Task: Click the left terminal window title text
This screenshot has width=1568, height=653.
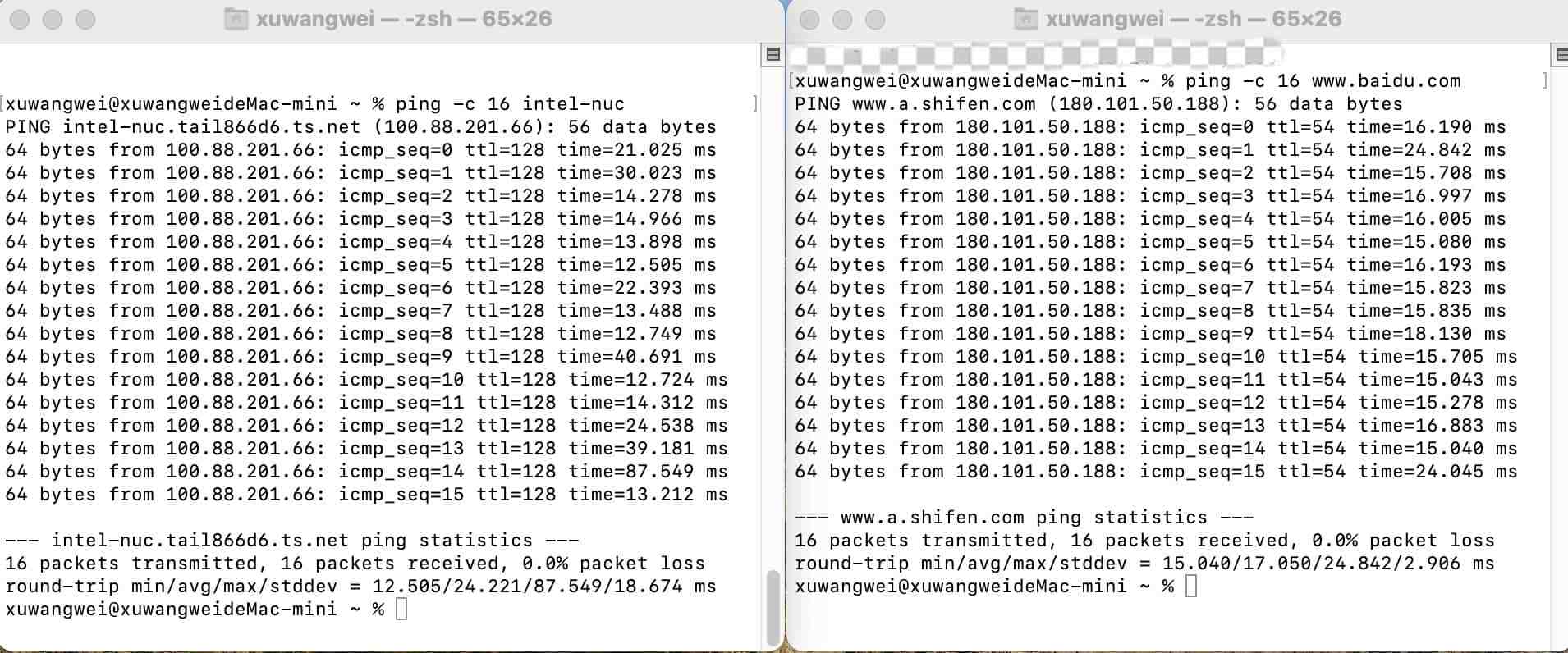Action: pos(404,19)
